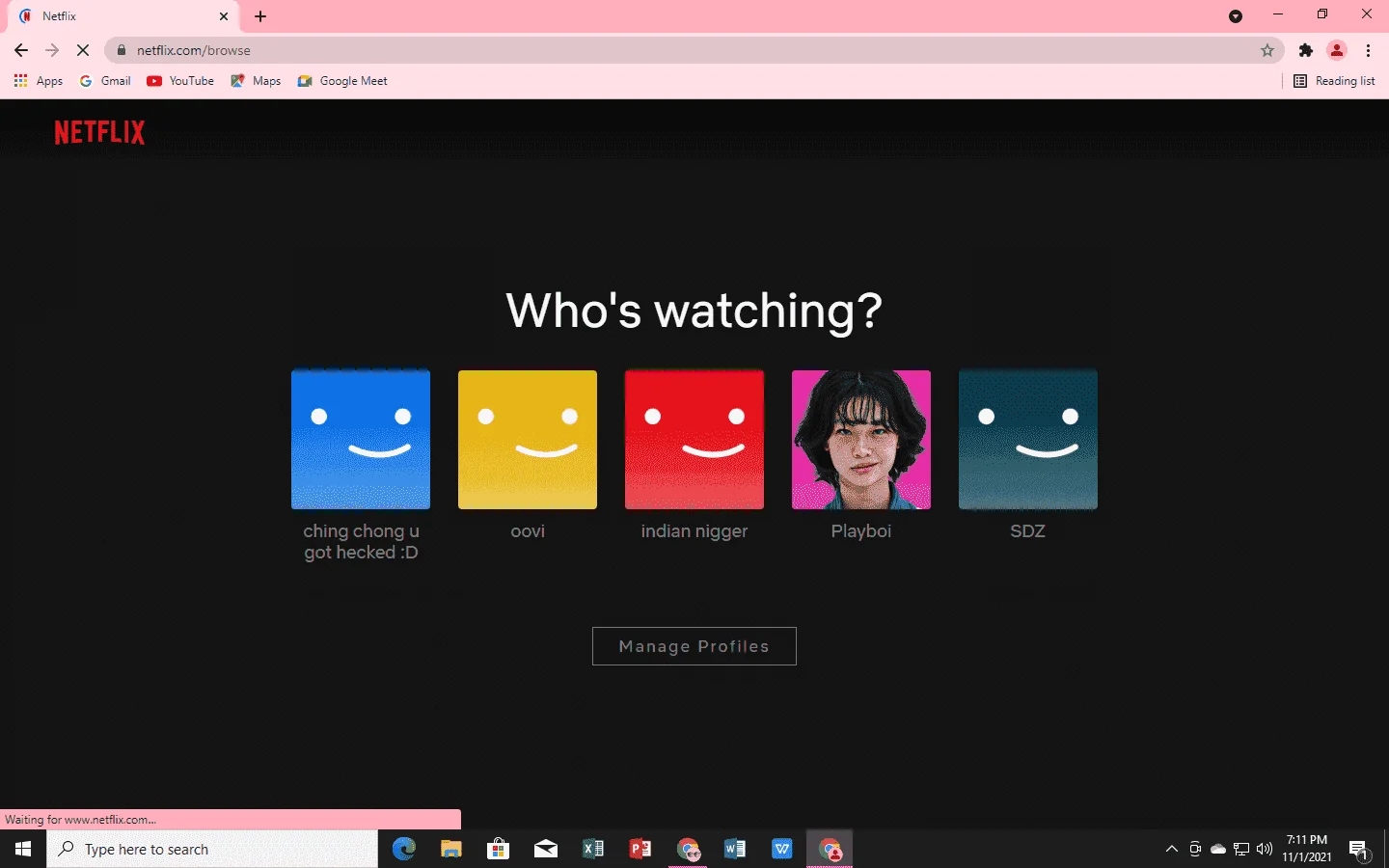Open the clock showing 7:11 PM
The width and height of the screenshot is (1389, 868).
[1307, 849]
